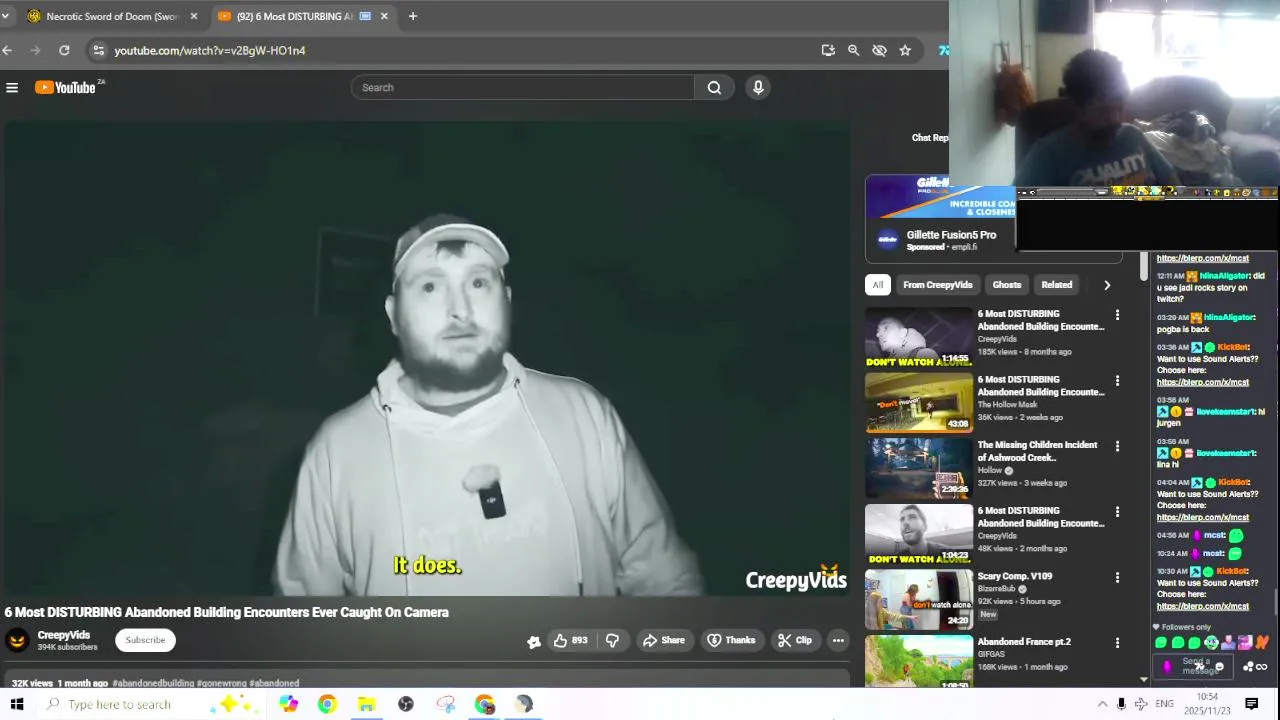Open the zoom magnifier in address bar
Screen dimensions: 1280x720
coord(853,50)
